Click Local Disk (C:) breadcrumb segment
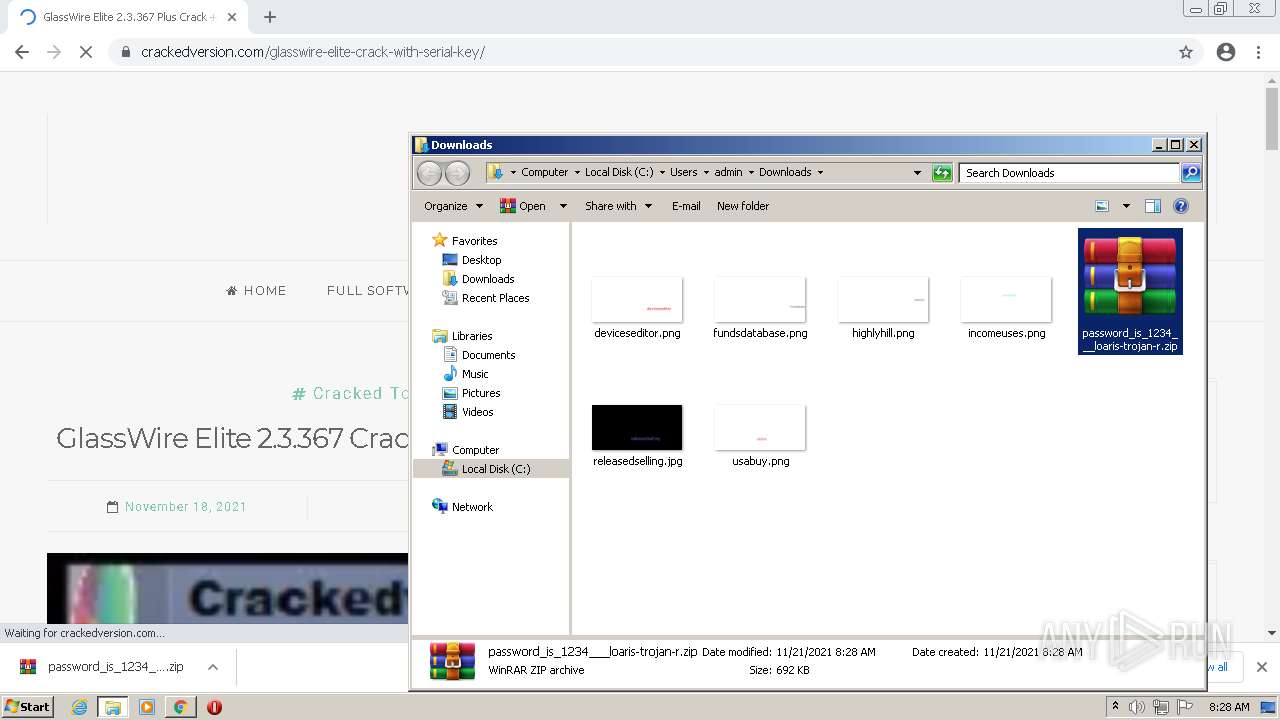The width and height of the screenshot is (1280, 720). tap(619, 172)
